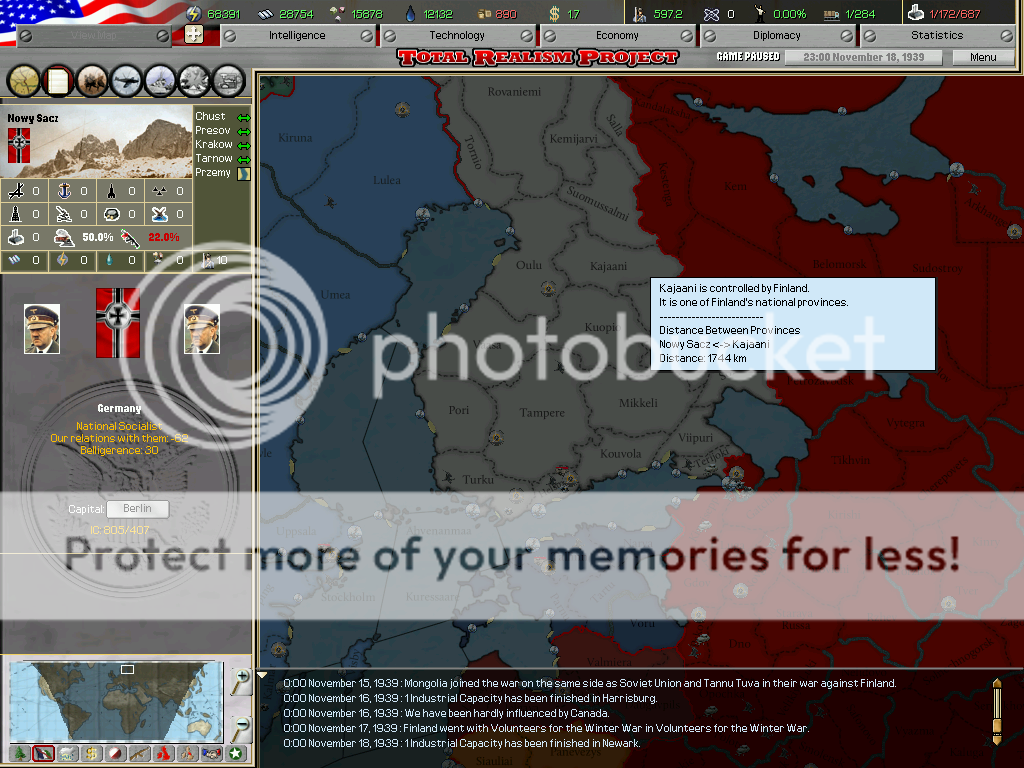Toggle the weather overlay cloud icon
1024x768 pixels.
(66, 752)
